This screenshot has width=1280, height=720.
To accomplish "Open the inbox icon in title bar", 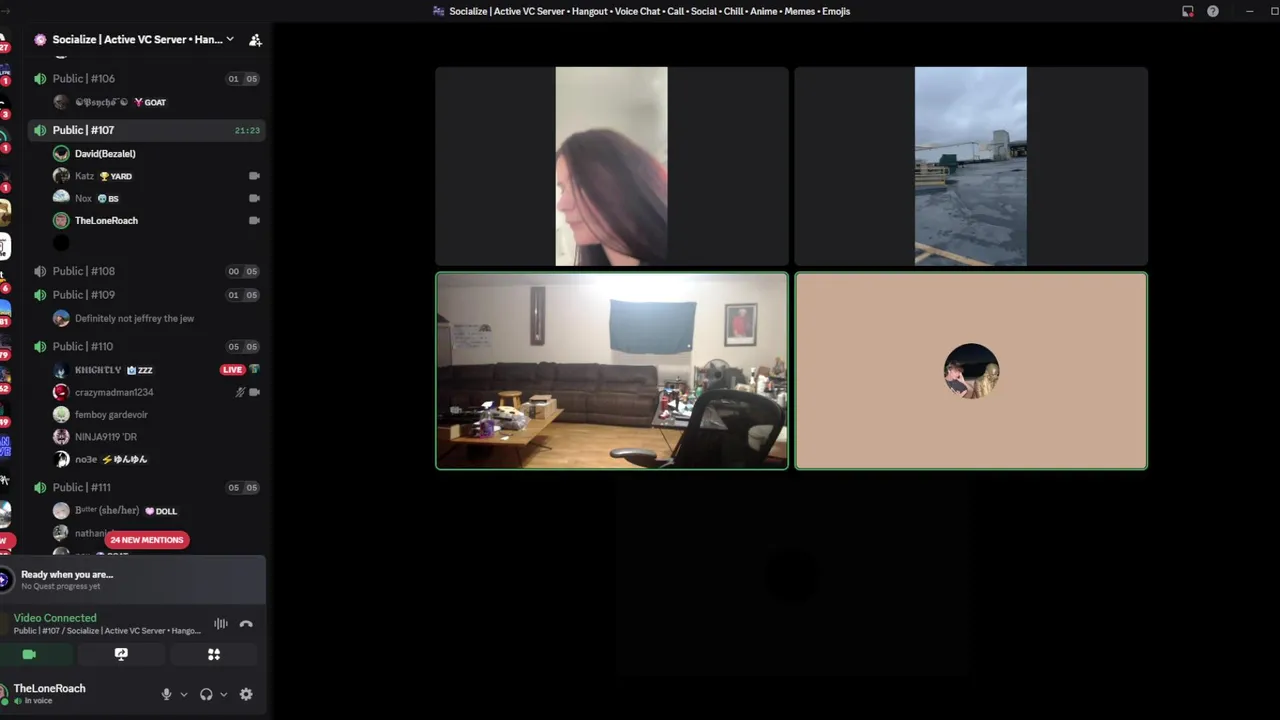I will pyautogui.click(x=1188, y=11).
